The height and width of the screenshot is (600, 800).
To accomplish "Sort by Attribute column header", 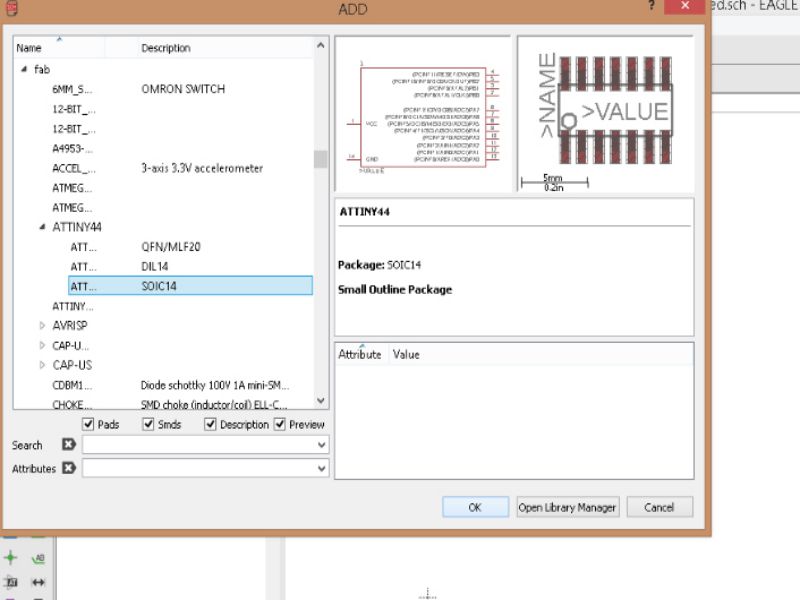I will pos(361,354).
